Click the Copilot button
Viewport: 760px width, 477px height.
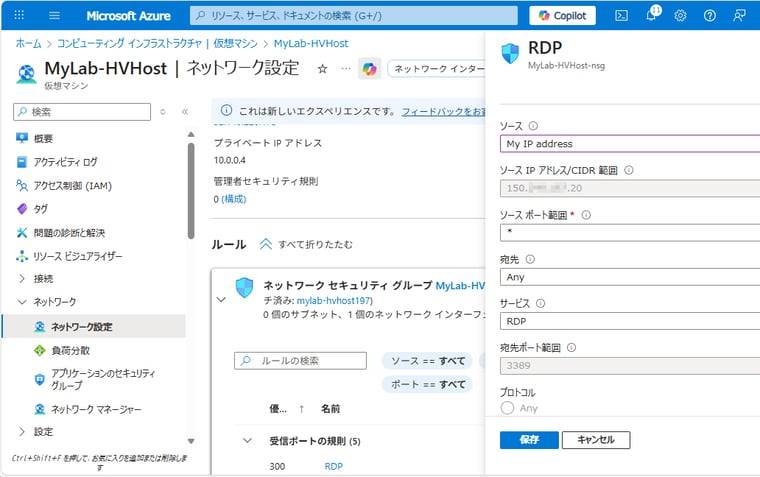(x=562, y=15)
